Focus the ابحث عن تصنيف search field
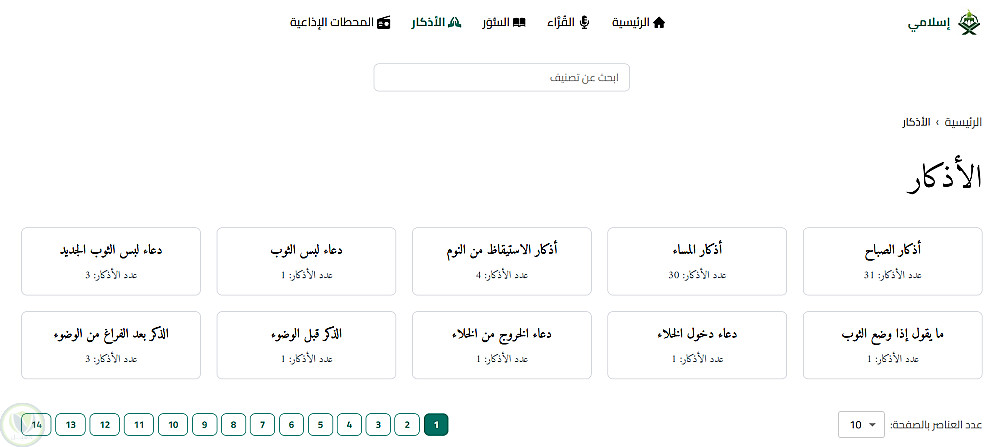1000x447 pixels. (502, 77)
